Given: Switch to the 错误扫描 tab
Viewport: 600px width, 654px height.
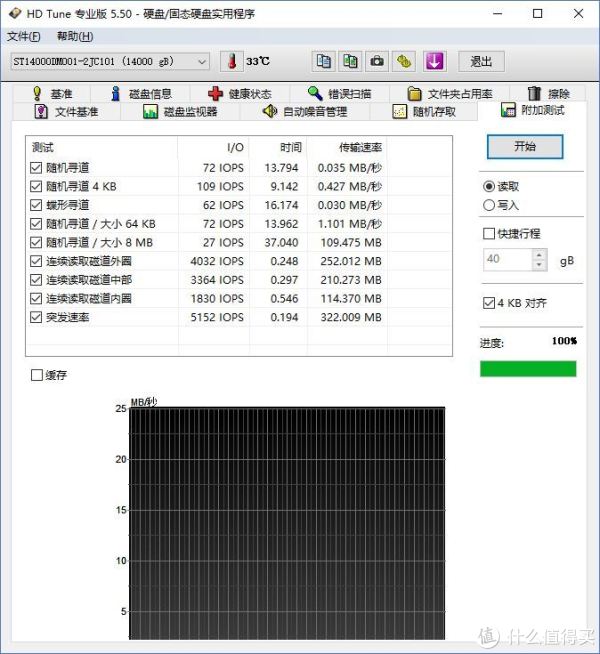Looking at the screenshot, I should 339,94.
